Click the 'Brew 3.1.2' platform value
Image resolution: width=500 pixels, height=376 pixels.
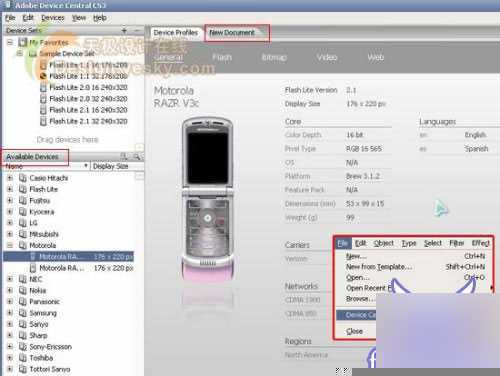click(363, 176)
